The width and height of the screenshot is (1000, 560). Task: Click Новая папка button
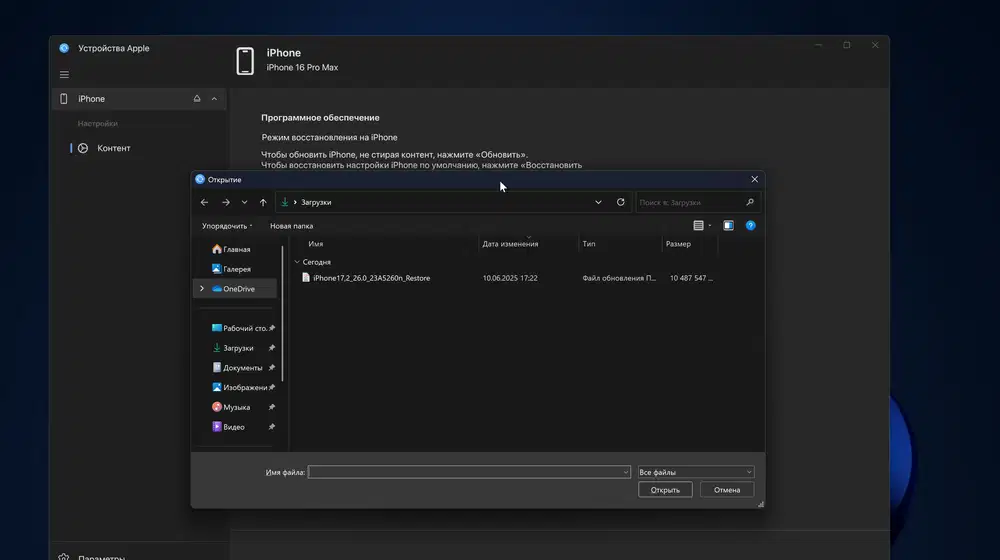[x=291, y=226]
